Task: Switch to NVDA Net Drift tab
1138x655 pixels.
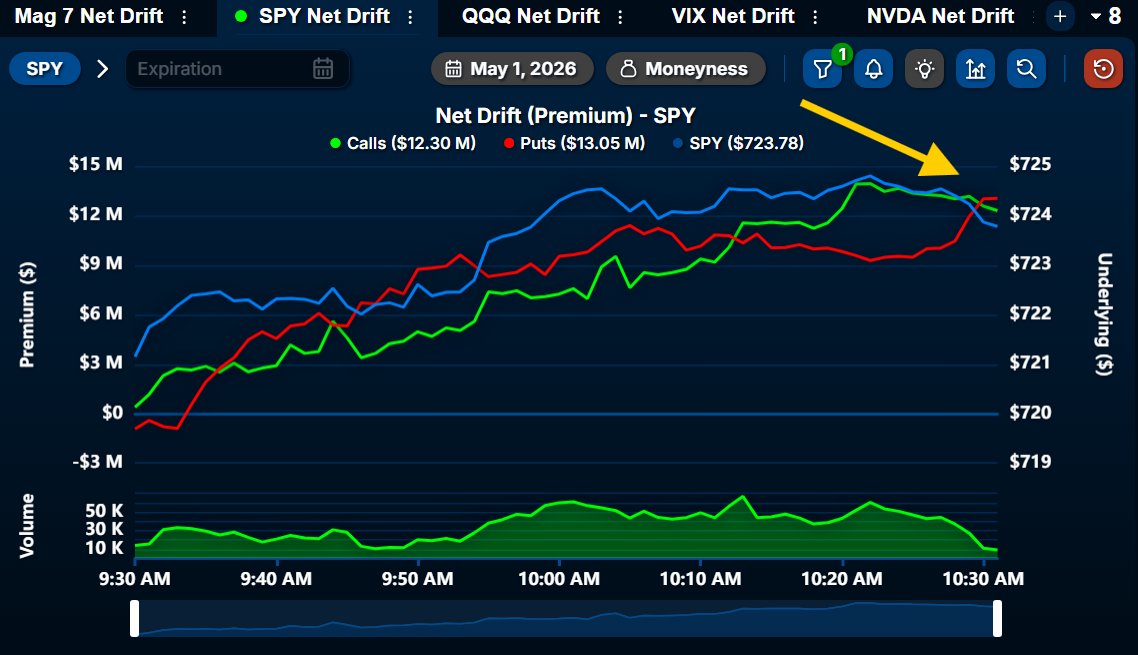Action: 941,16
